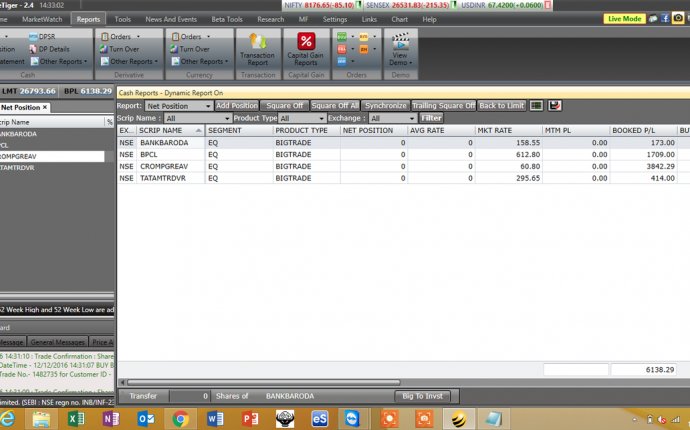Click the camera screenshot icon in top bar
690x430 pixels.
click(x=678, y=18)
